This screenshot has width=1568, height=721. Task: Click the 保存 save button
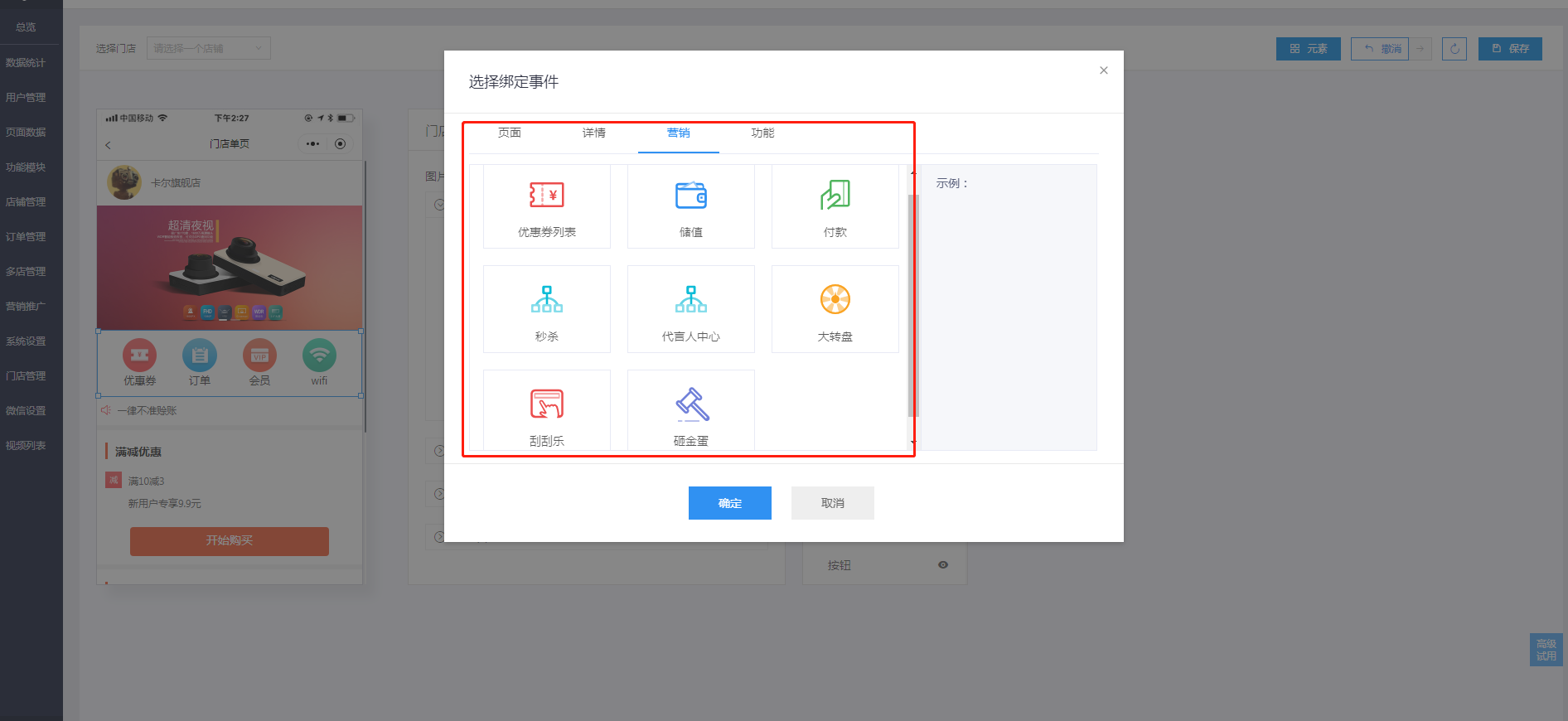1510,49
